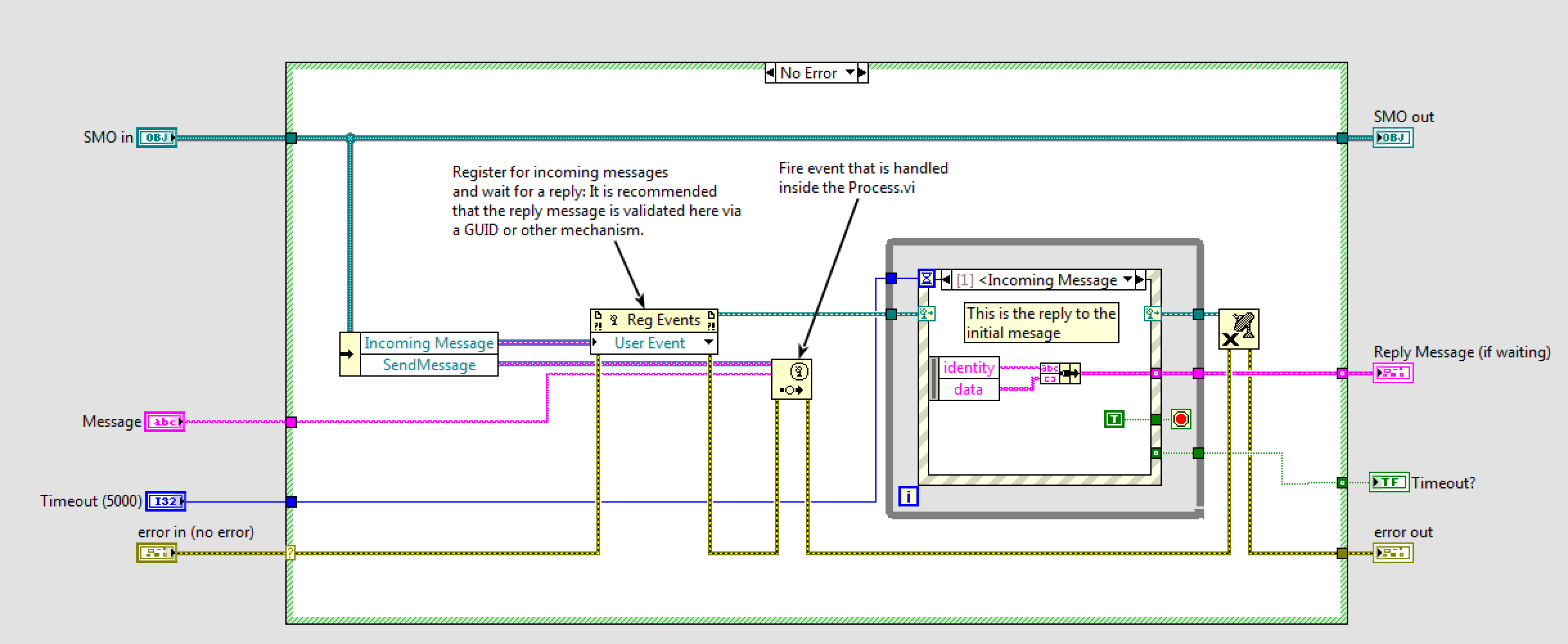Click the error in cluster terminal
Viewport: 1568px width, 644px height.
pyautogui.click(x=156, y=553)
